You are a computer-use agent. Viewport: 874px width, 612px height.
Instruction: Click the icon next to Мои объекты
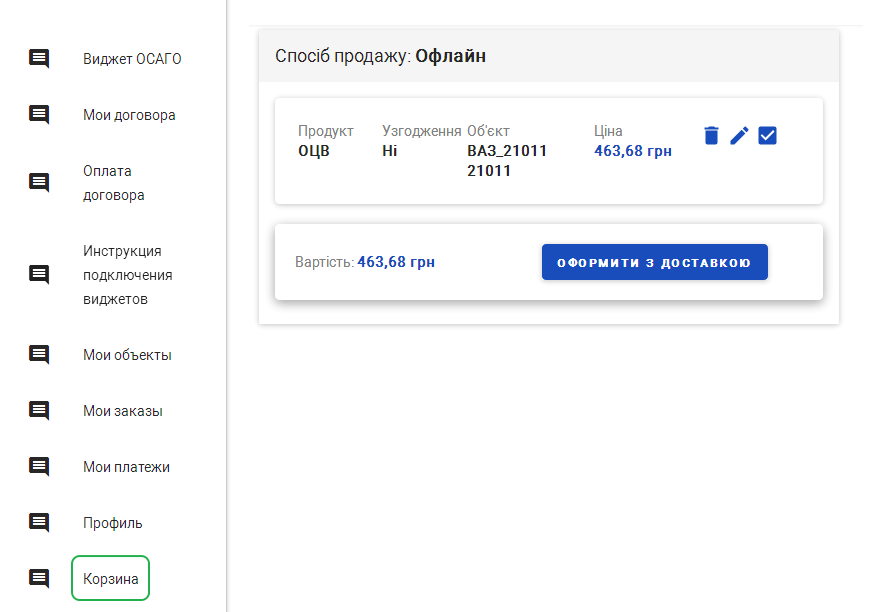(39, 355)
